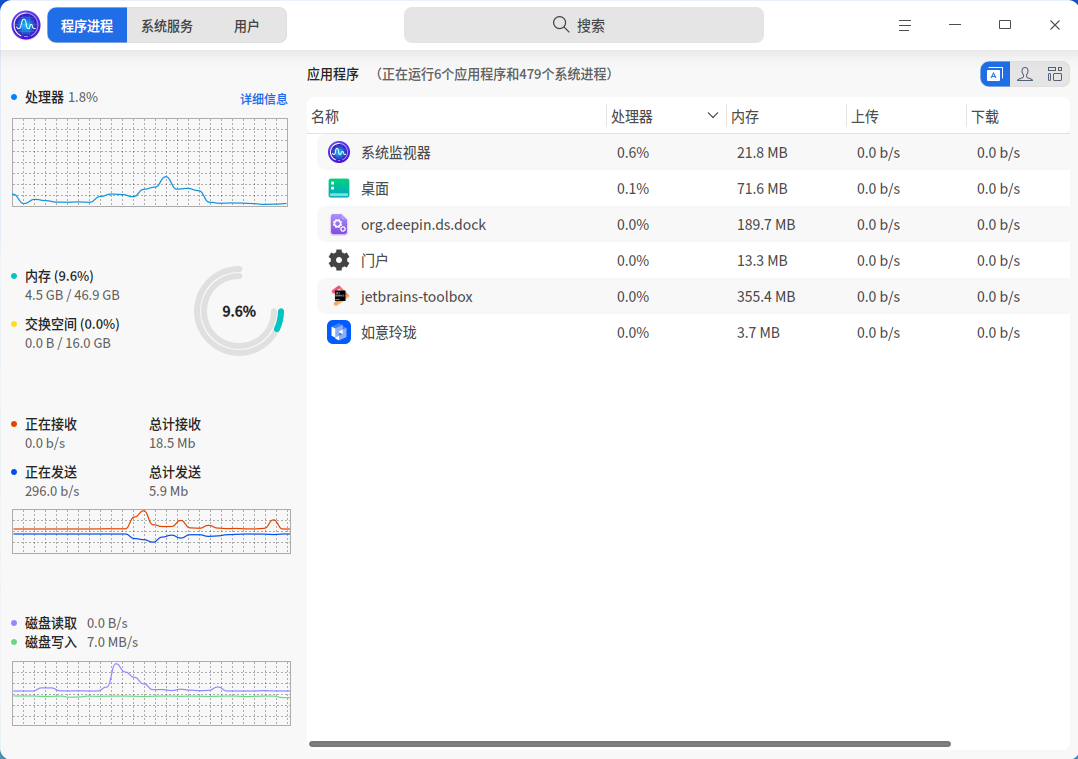This screenshot has height=759, width=1078.
Task: Switch to the 用户 tab
Action: pos(246,26)
